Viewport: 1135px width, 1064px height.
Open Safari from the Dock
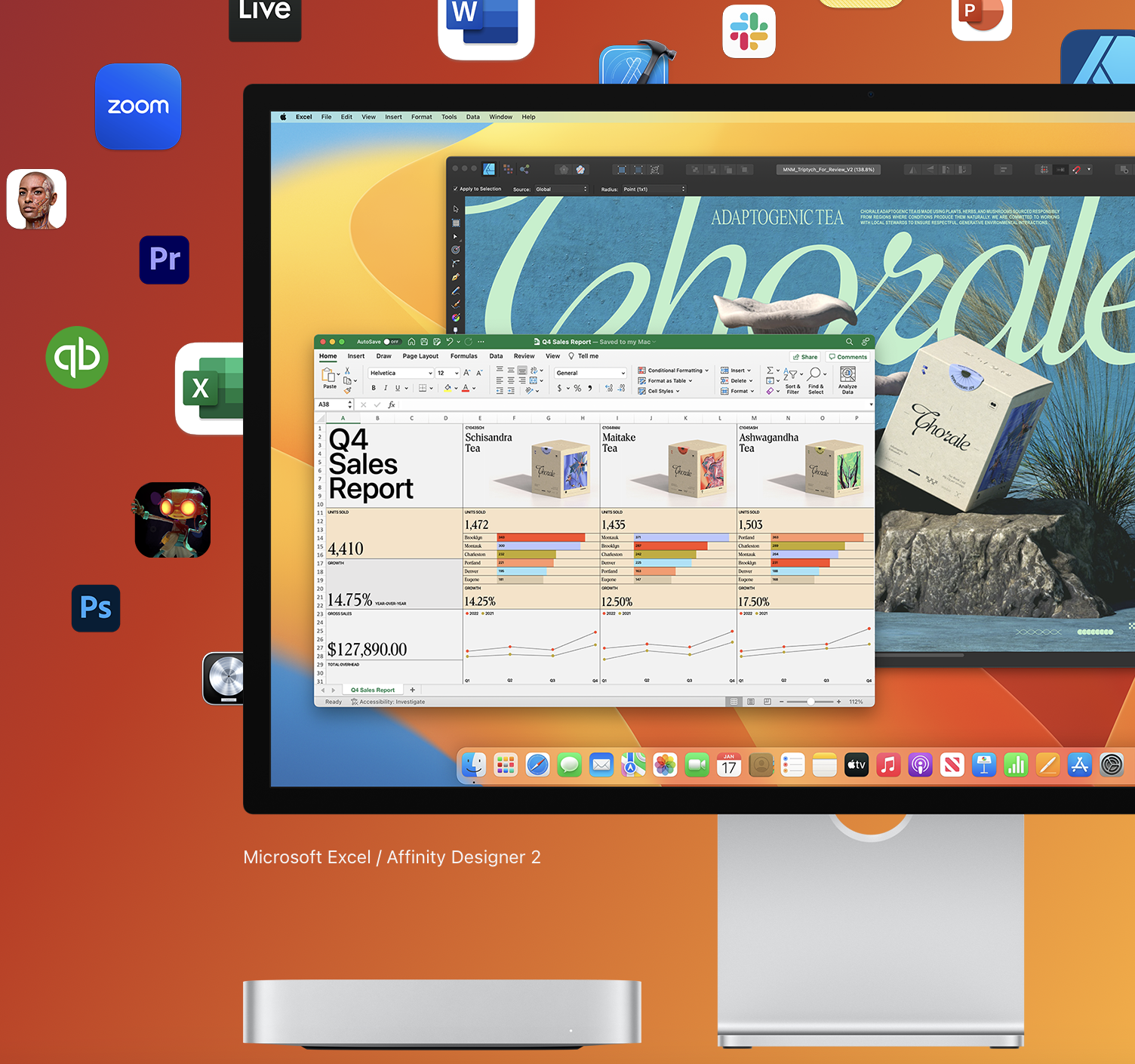point(537,765)
